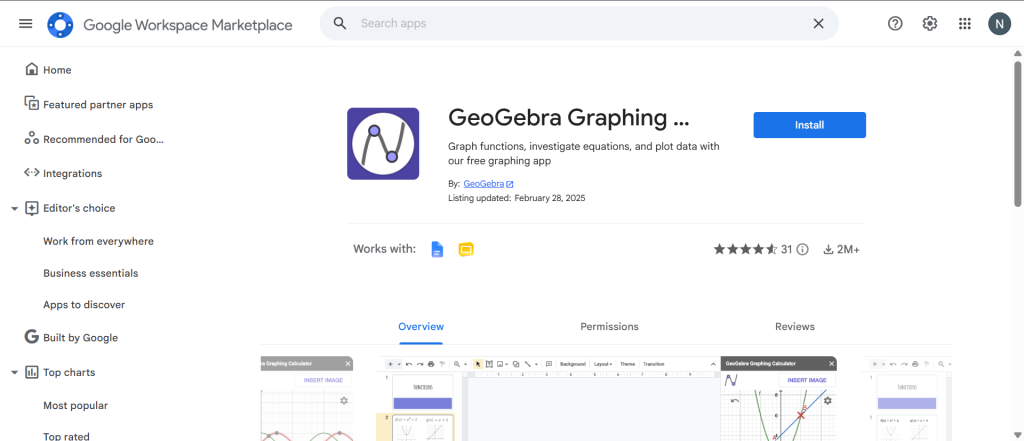Open the Integrations category

pyautogui.click(x=72, y=174)
